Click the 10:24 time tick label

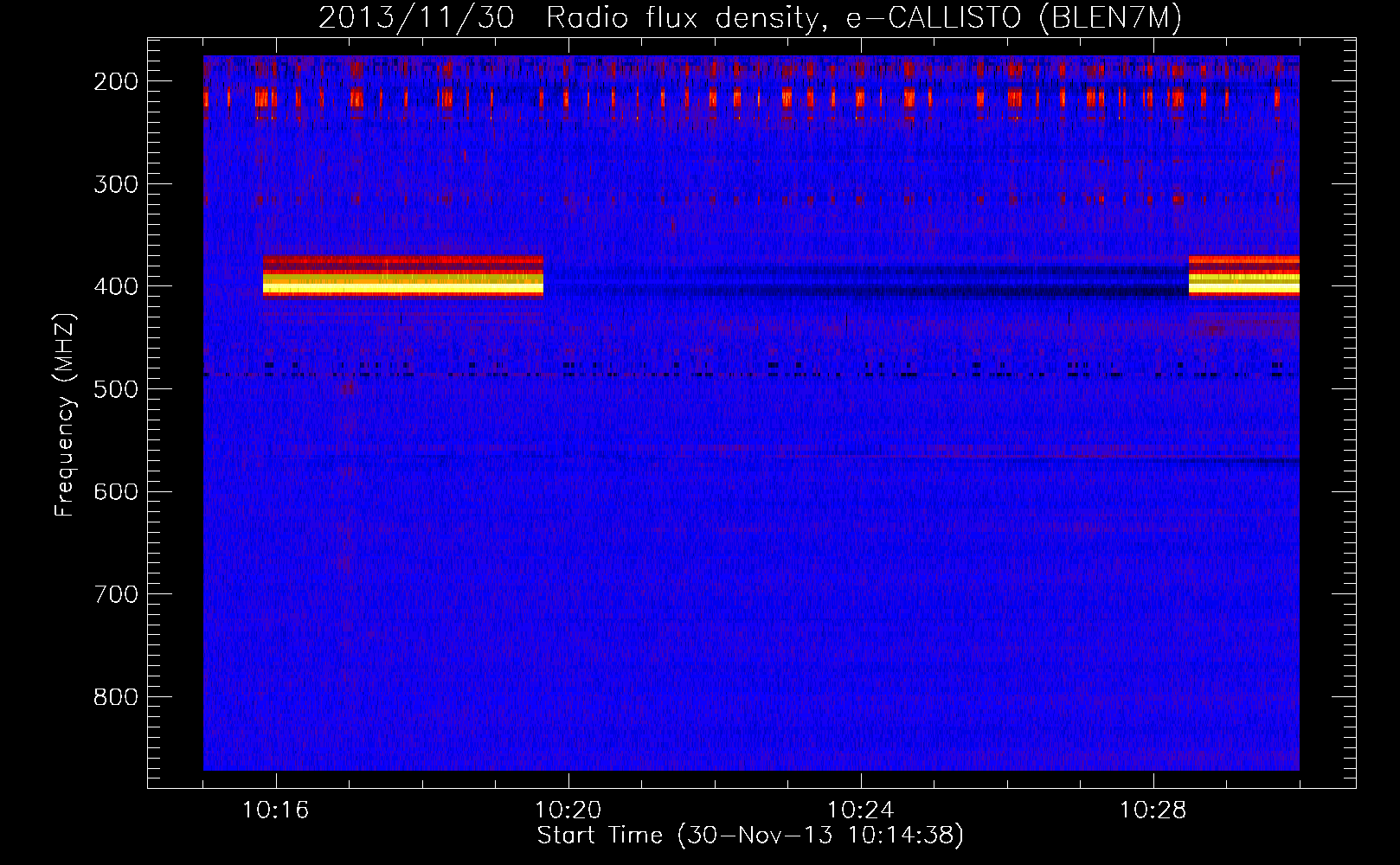point(861,811)
